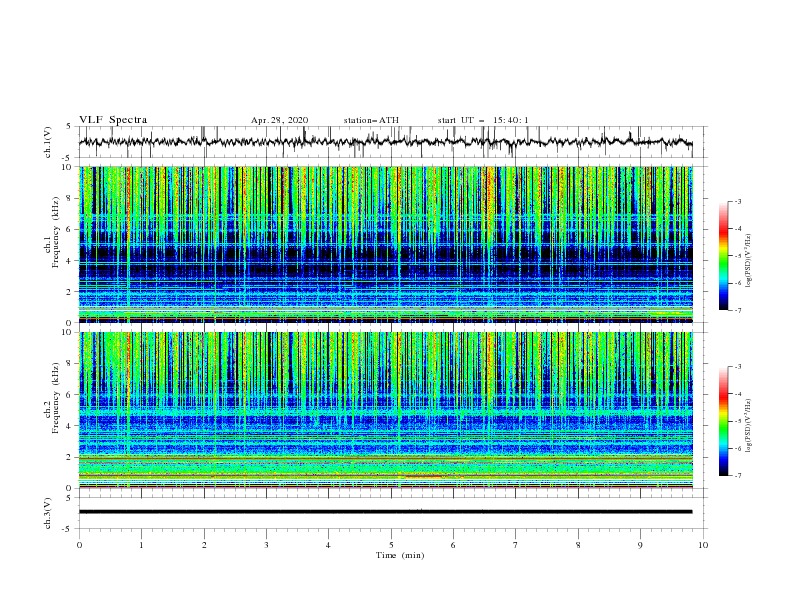Click the ch.1(V) waveform trace
This screenshot has width=792, height=612.
pyautogui.click(x=385, y=142)
